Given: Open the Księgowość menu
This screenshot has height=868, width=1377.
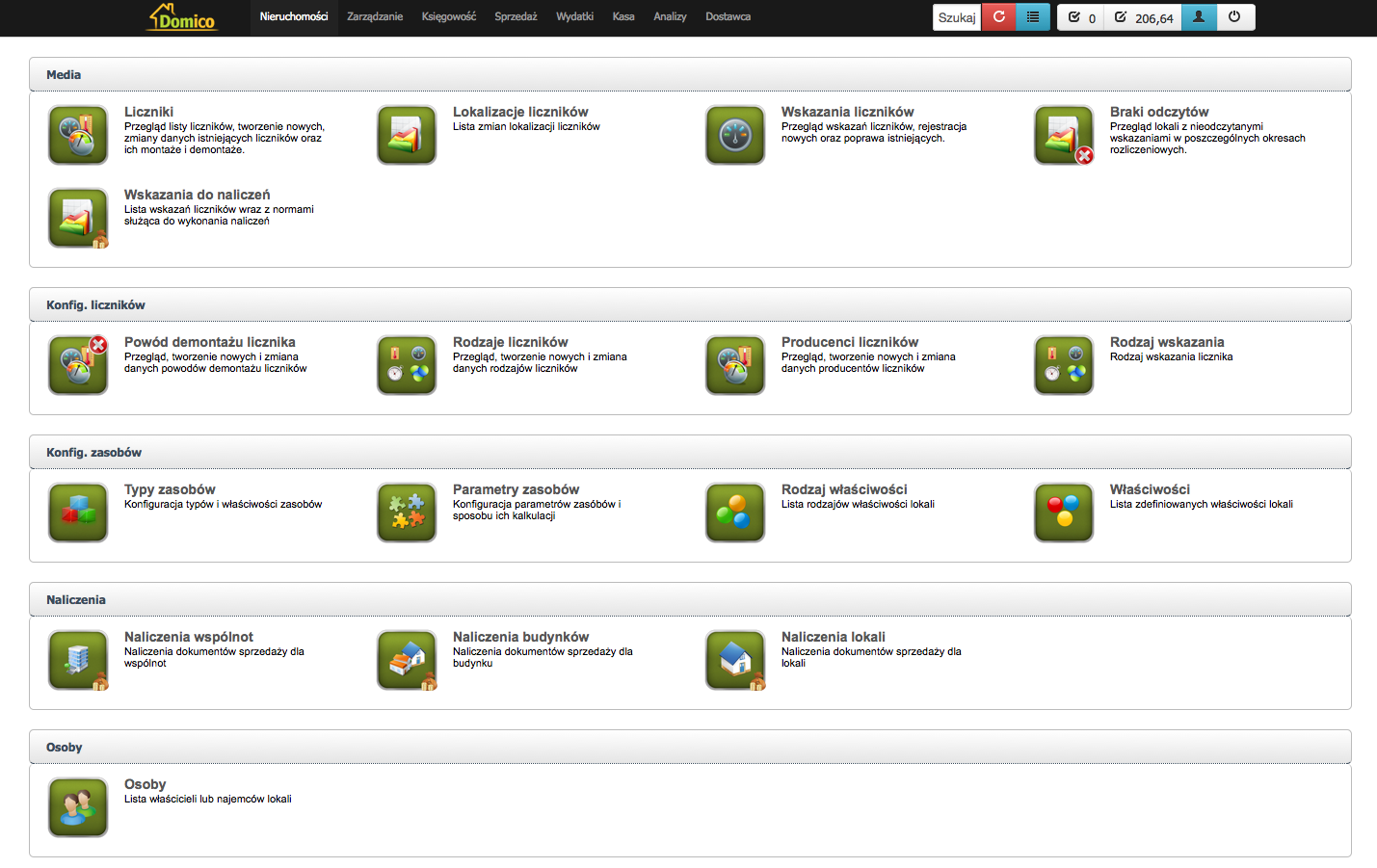Looking at the screenshot, I should pos(449,16).
